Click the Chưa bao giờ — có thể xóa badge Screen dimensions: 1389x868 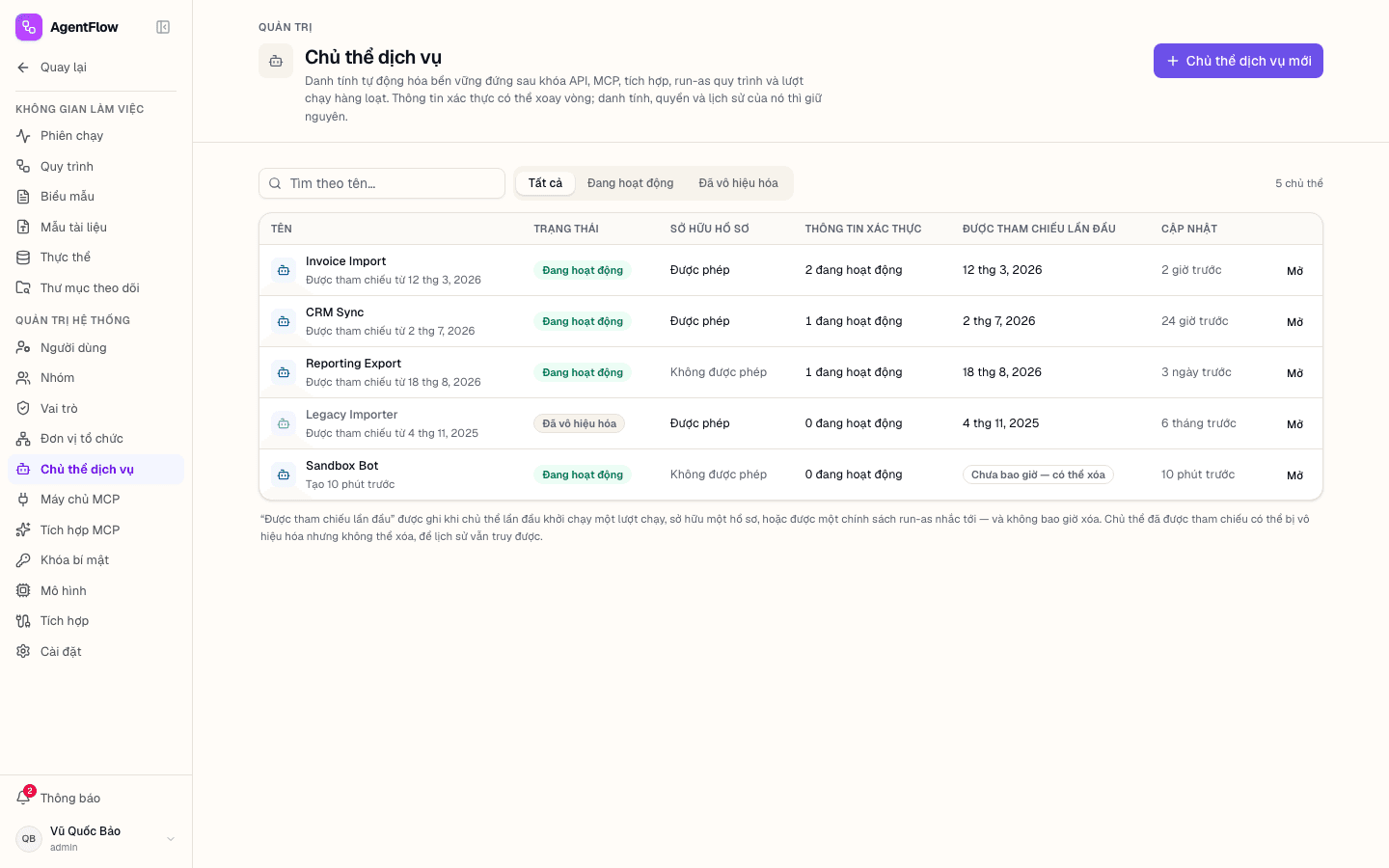point(1038,475)
